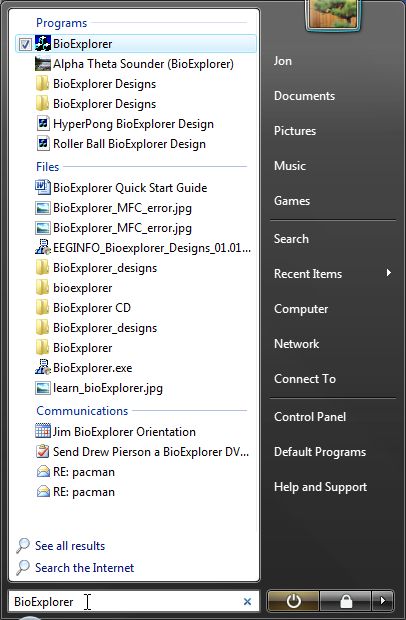This screenshot has height=620, width=406.
Task: Open the Network item
Action: [x=296, y=344]
